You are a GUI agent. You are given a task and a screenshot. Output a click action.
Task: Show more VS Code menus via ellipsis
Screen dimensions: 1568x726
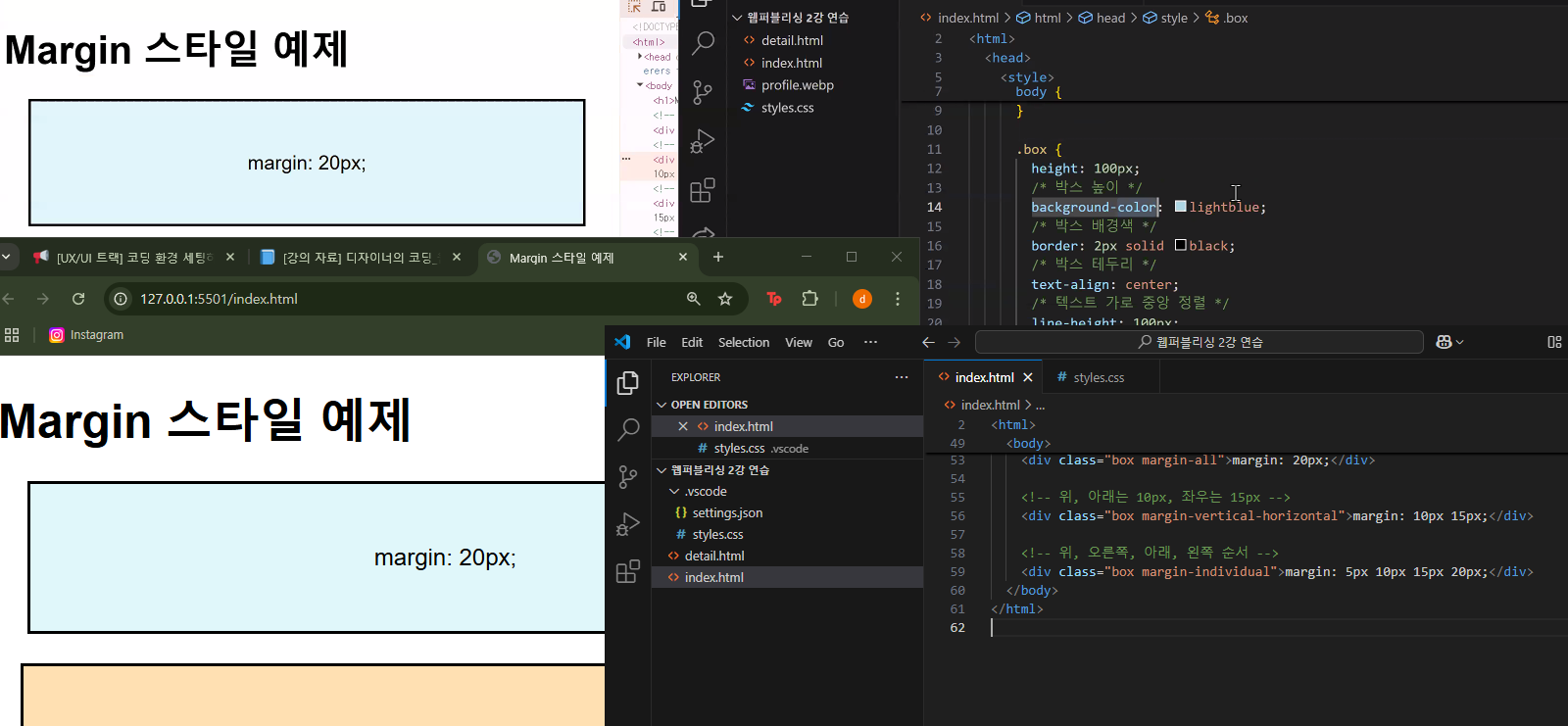pos(870,342)
